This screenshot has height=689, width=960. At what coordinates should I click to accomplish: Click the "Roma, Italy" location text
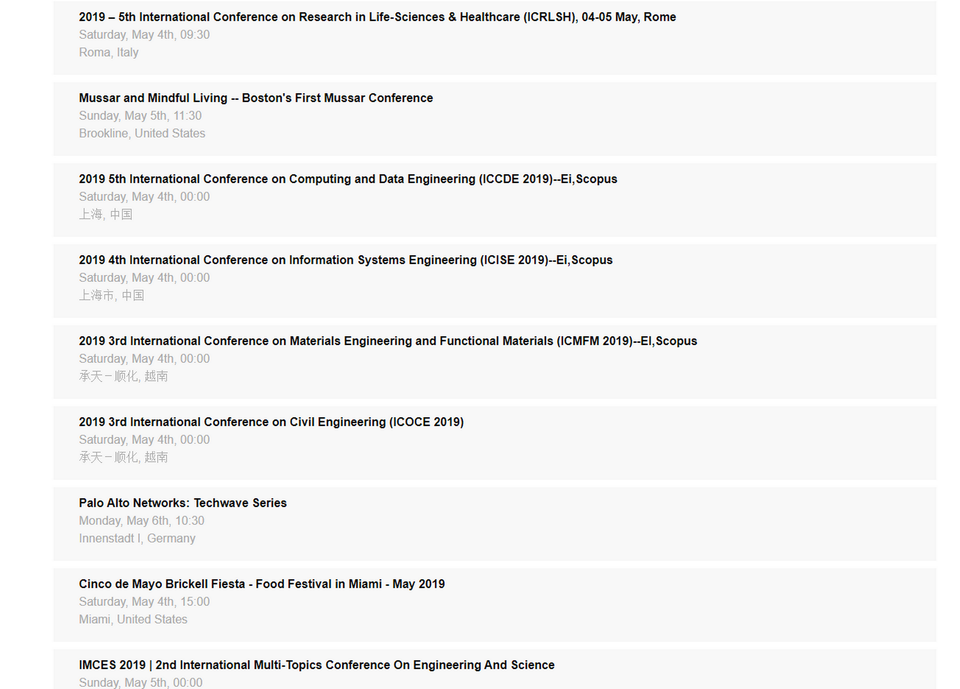(x=109, y=52)
